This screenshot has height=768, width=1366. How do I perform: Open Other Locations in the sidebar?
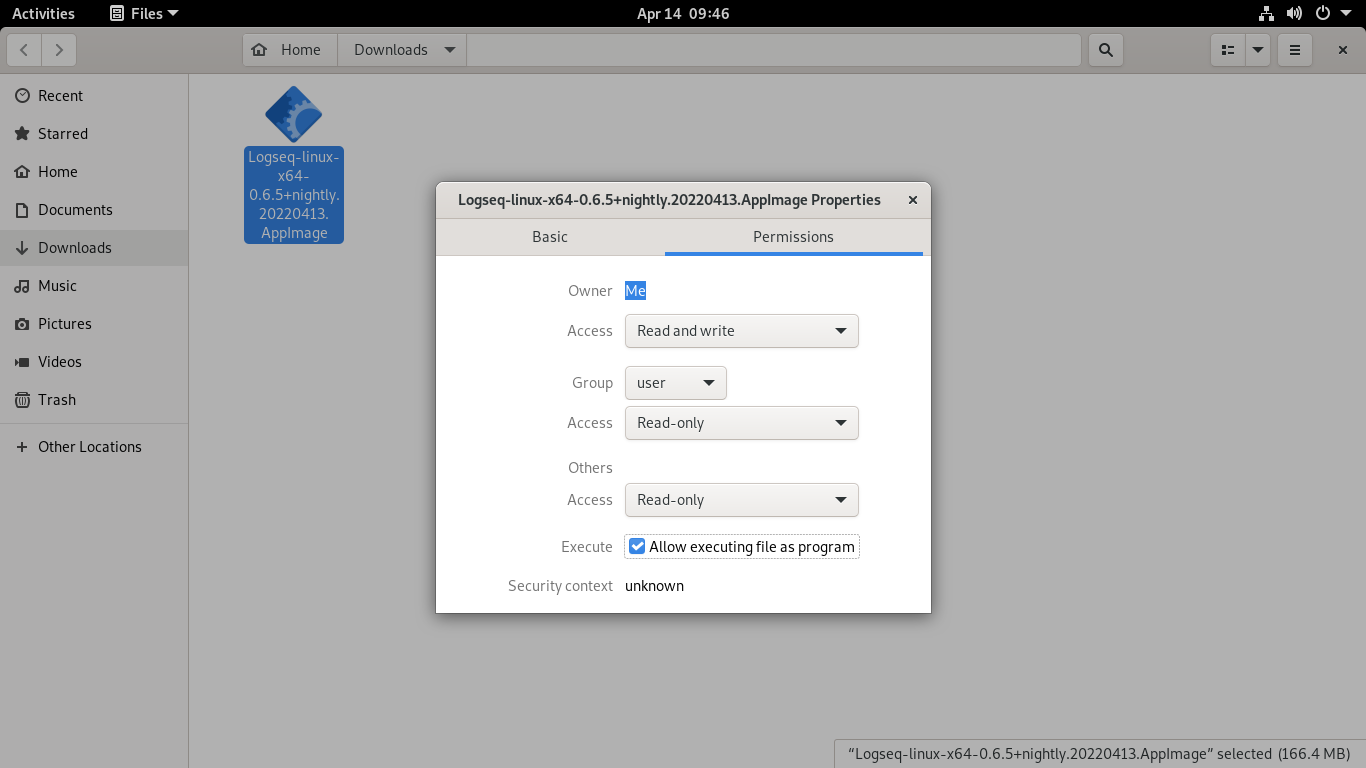[x=94, y=447]
